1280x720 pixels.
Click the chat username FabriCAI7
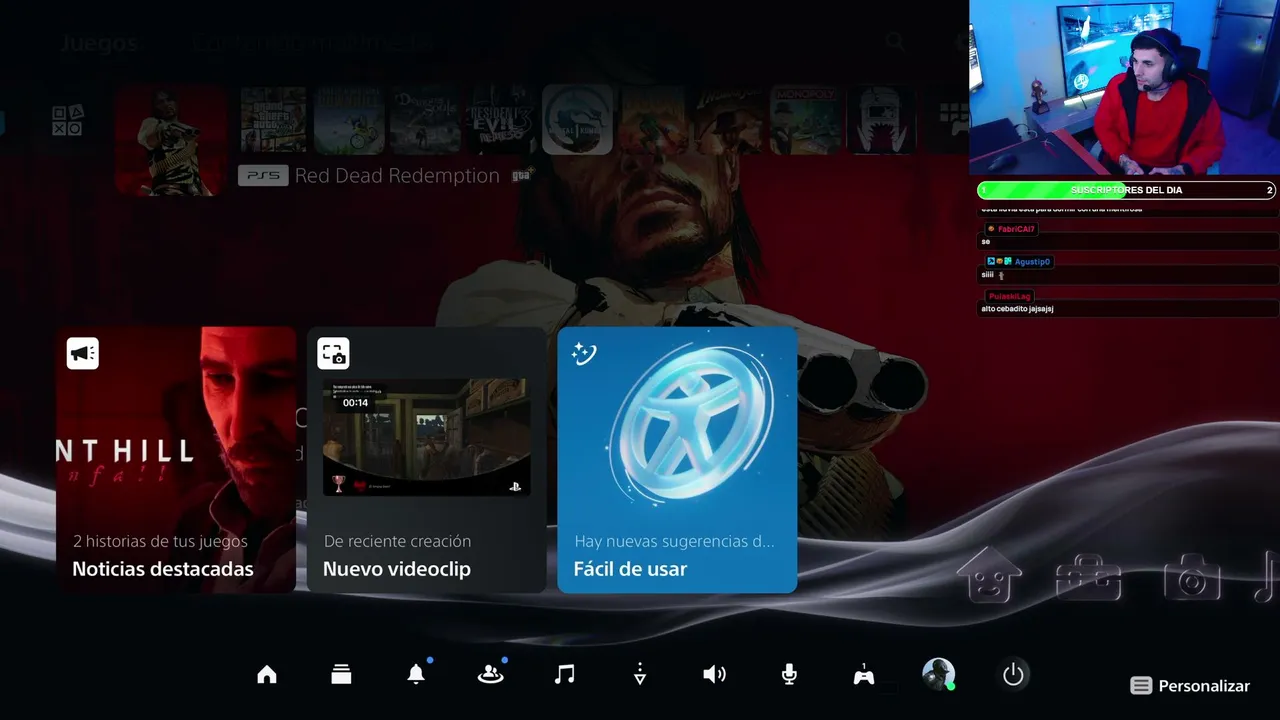1016,229
